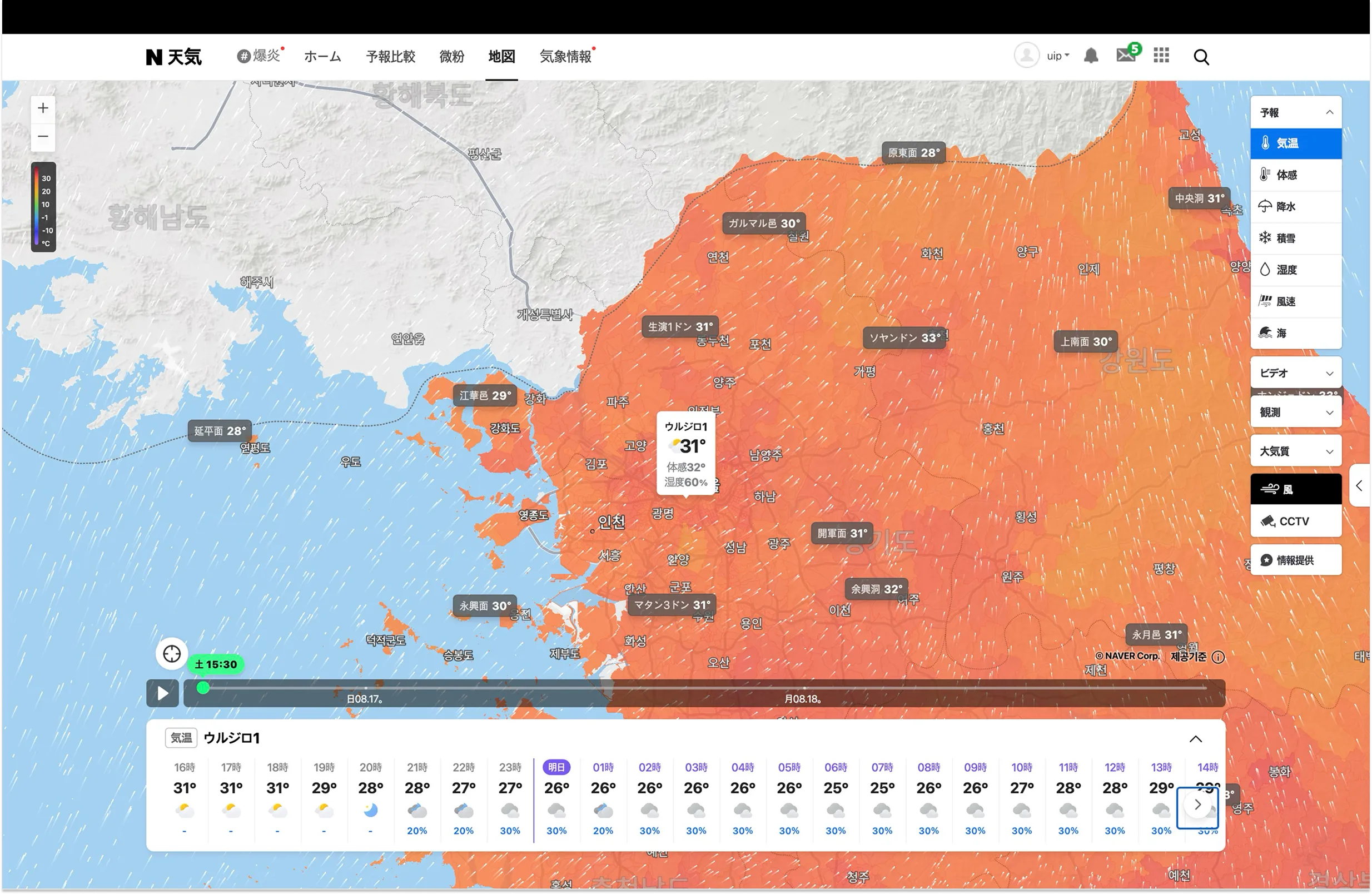Toggle the 風 wind overlay
Image resolution: width=1372 pixels, height=894 pixels.
click(1295, 489)
